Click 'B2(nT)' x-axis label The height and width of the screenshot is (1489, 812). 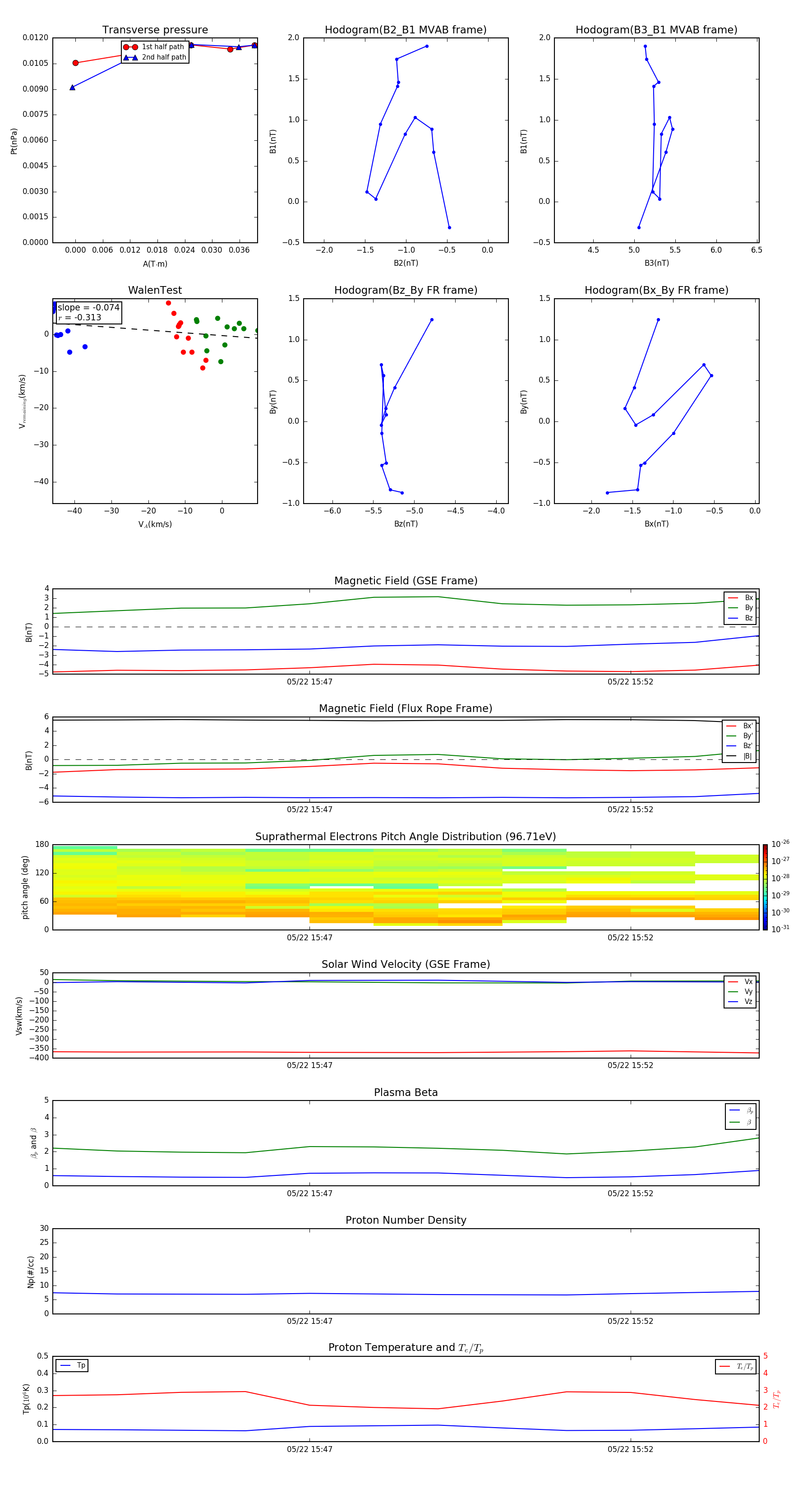coord(406,263)
